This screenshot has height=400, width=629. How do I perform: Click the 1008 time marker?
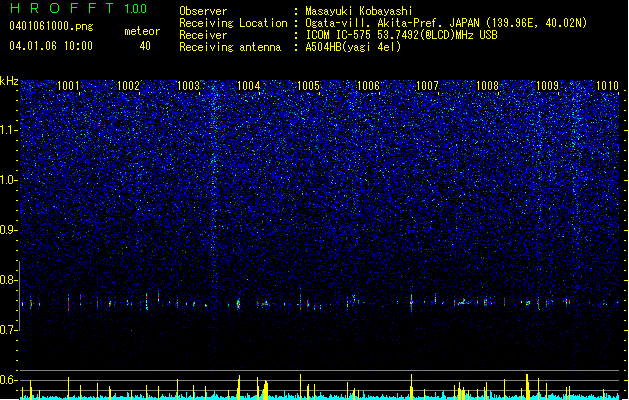(487, 85)
